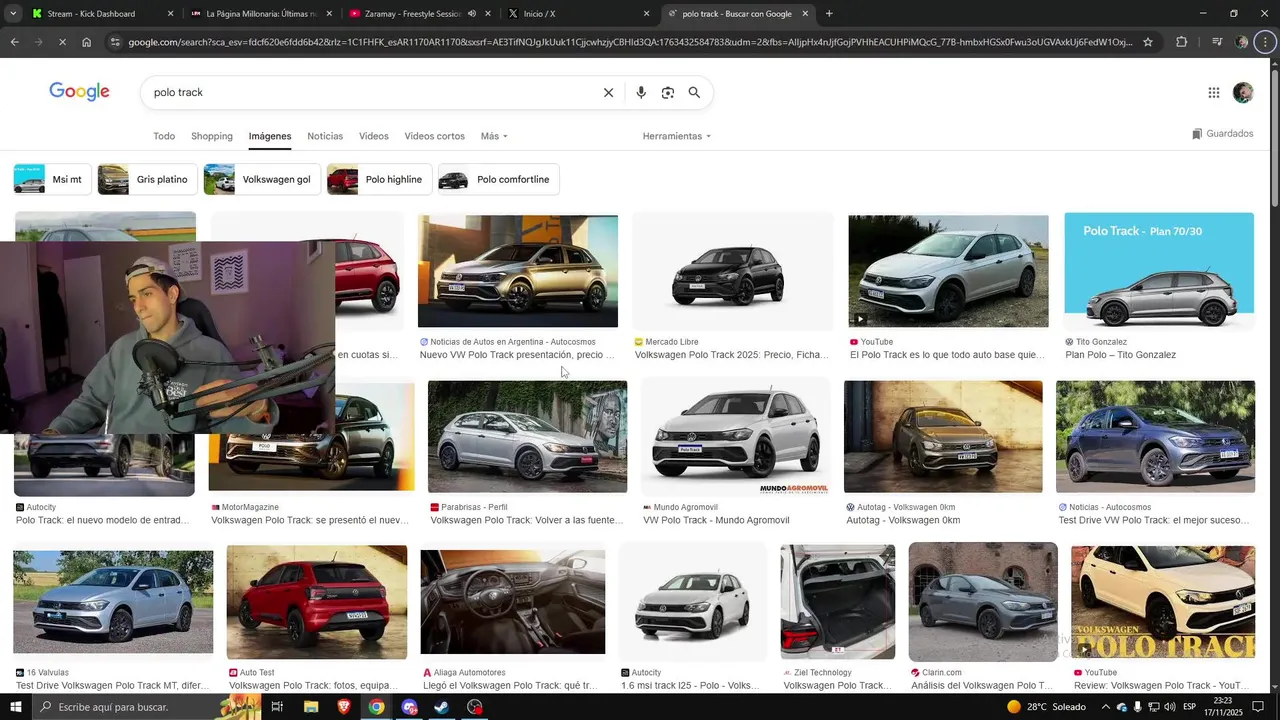Open the Clarín.com Polo Track analysis image
The height and width of the screenshot is (720, 1280).
(x=983, y=602)
